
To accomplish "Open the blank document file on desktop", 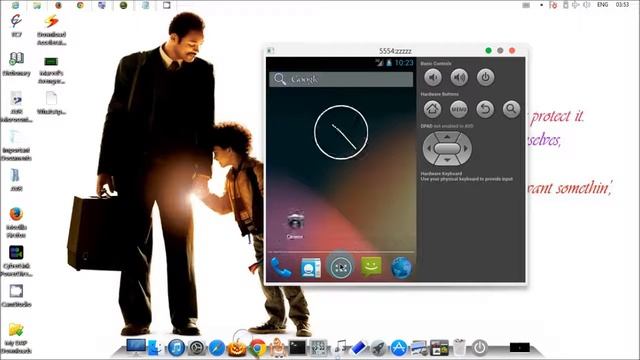I will [51, 102].
